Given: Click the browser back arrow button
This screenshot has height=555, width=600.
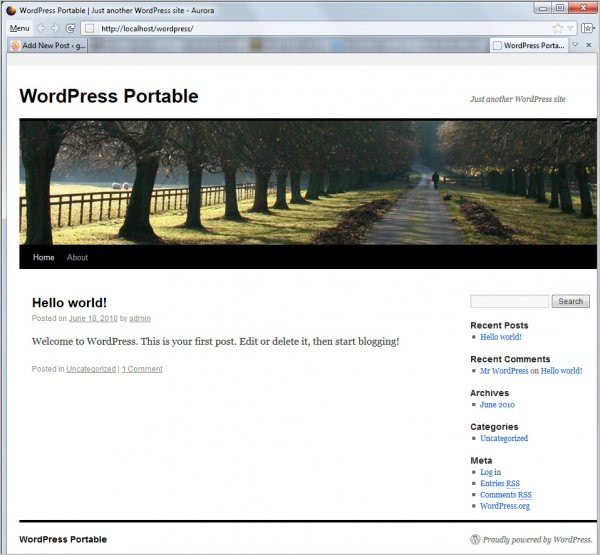Looking at the screenshot, I should 41,28.
